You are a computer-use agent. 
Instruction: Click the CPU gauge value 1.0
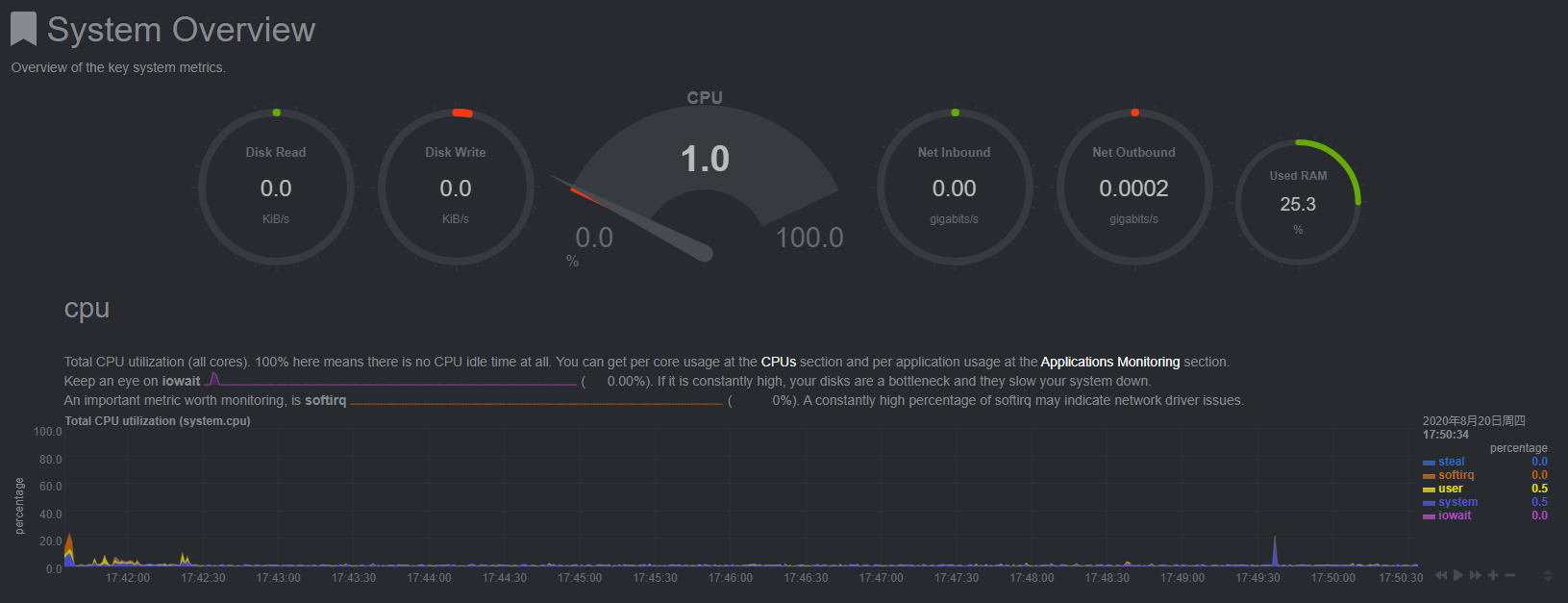click(705, 159)
